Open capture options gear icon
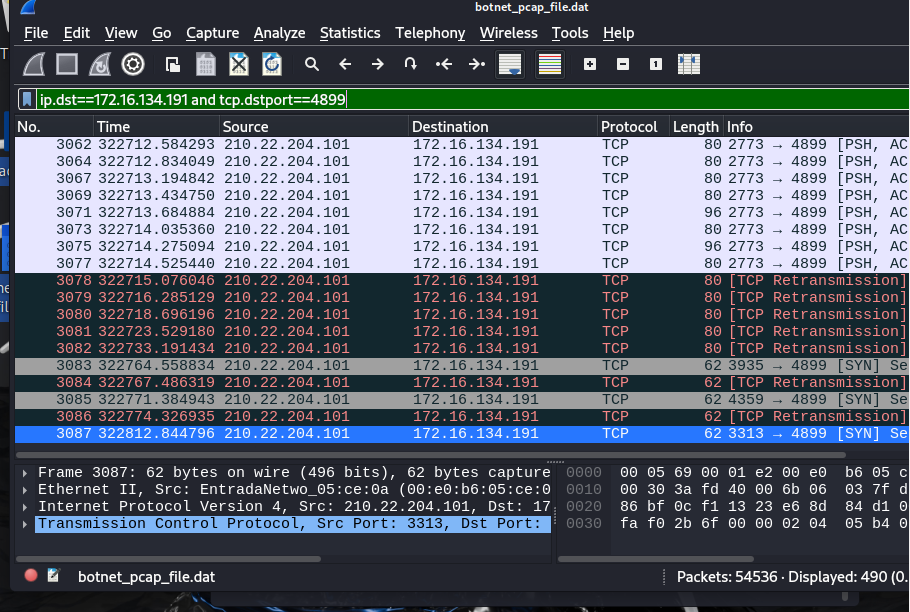 [132, 64]
